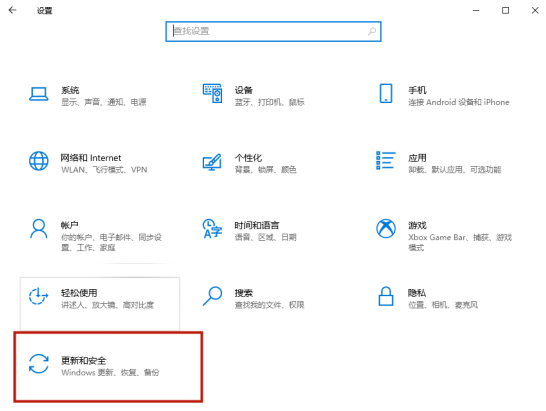Select the 应用 category title
Screen dimensions: 546x411
coord(417,158)
